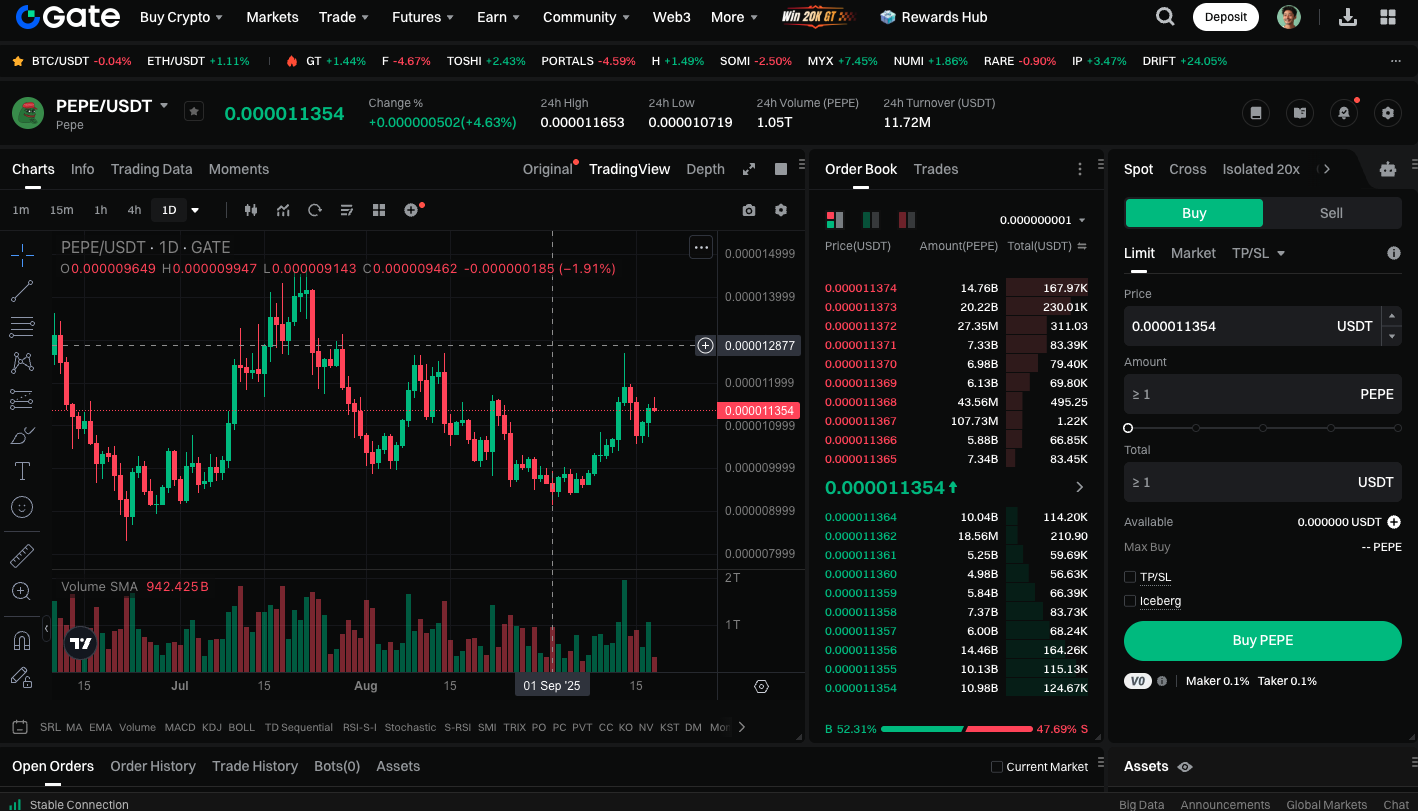Switch to the Sell side button
This screenshot has width=1418, height=811.
tap(1331, 213)
